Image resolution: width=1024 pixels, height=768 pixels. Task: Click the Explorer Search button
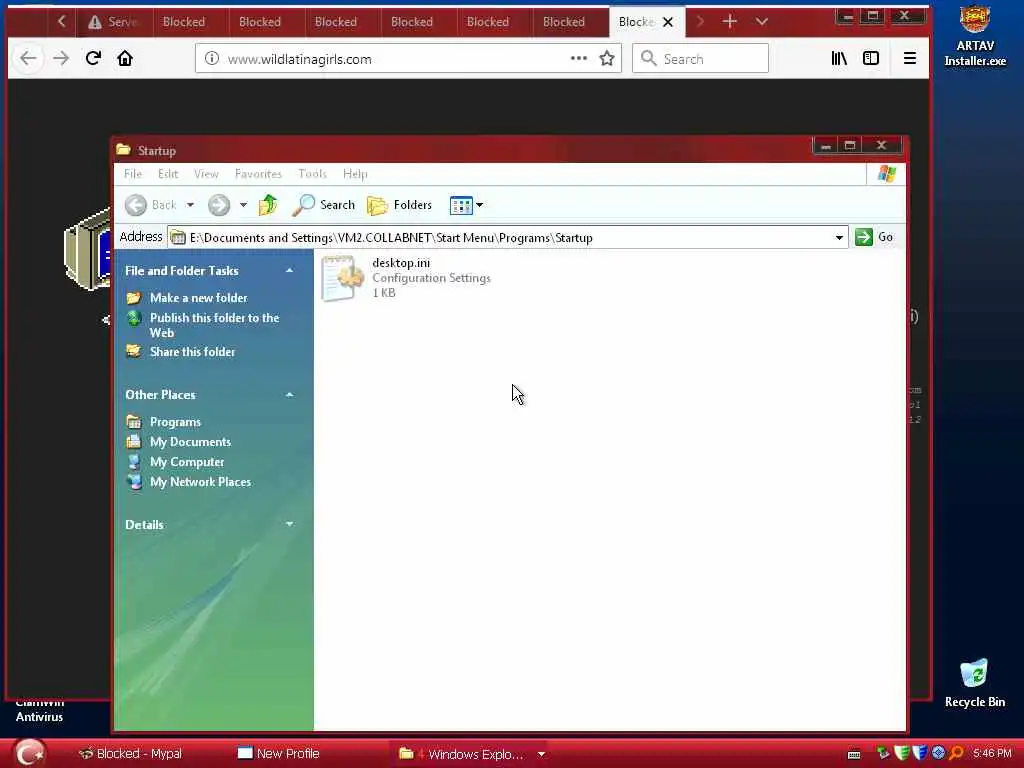point(324,205)
